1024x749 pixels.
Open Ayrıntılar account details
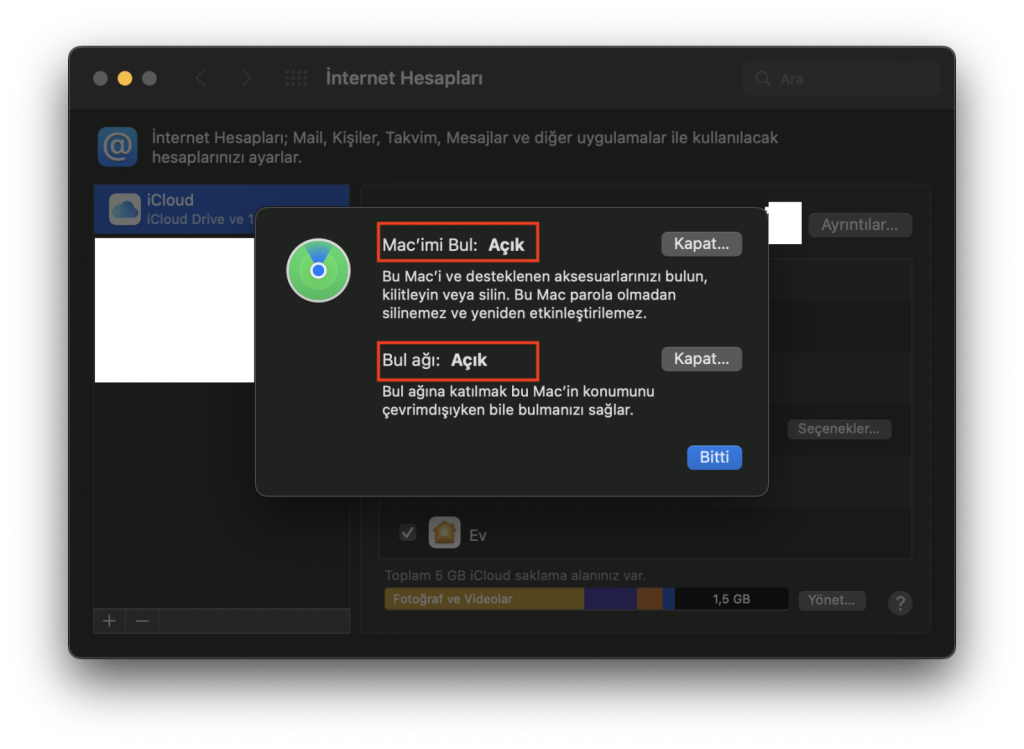[x=859, y=225]
